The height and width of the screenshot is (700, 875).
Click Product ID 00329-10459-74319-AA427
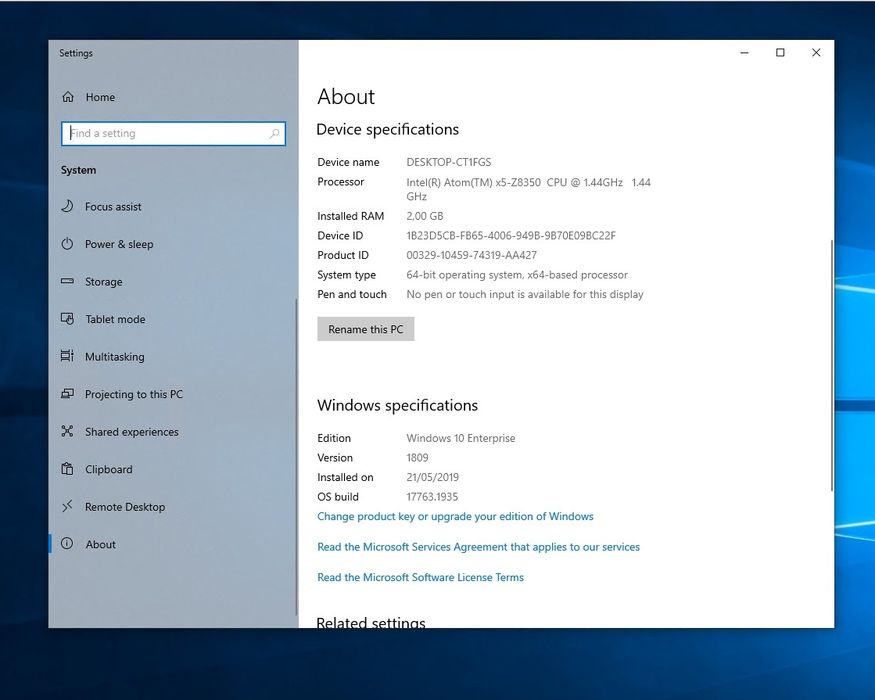(x=472, y=255)
